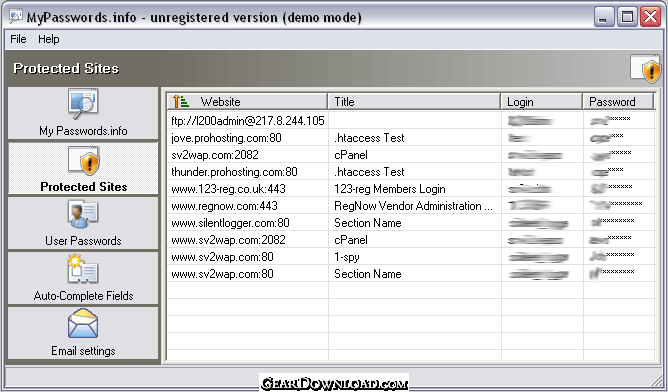Open the My Passwords.info sidebar section
Screen dimensions: 668x392
[83, 113]
